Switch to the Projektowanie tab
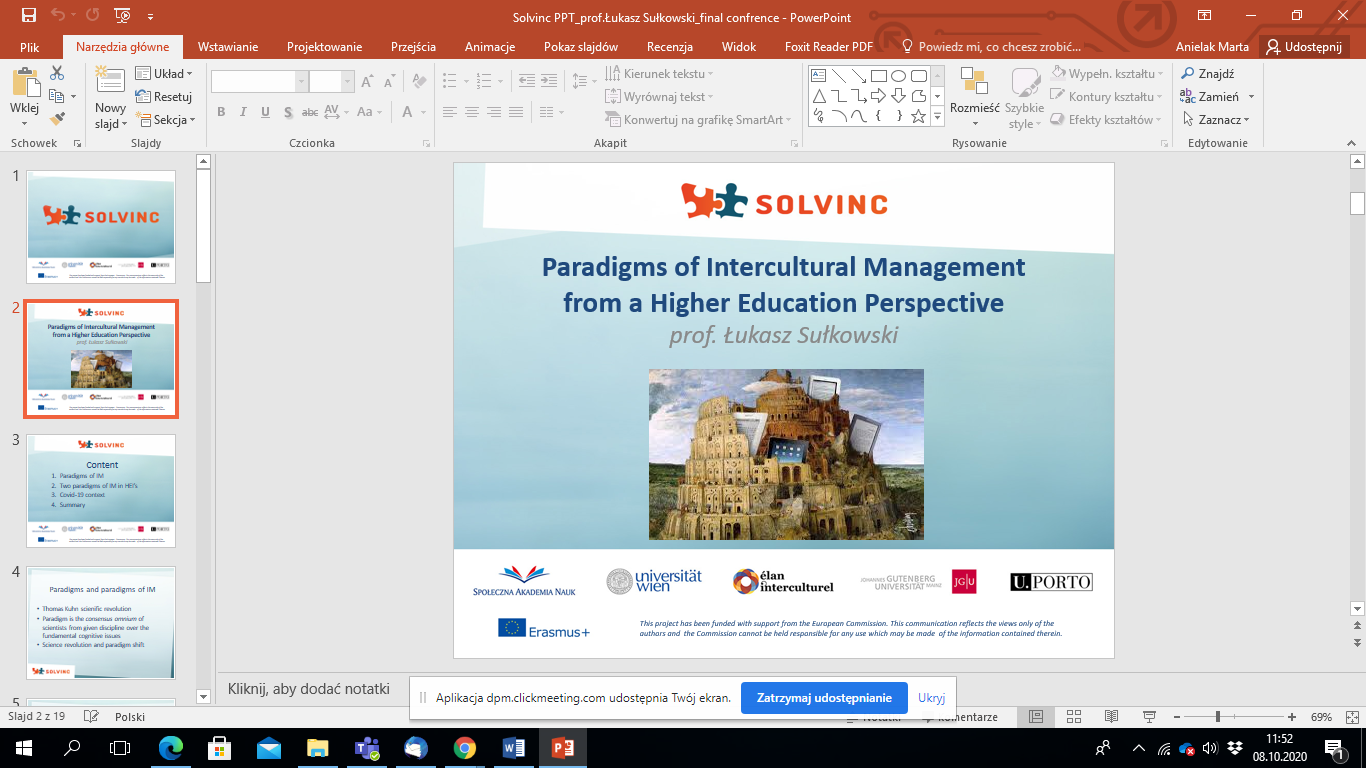This screenshot has height=768, width=1366. coord(324,47)
